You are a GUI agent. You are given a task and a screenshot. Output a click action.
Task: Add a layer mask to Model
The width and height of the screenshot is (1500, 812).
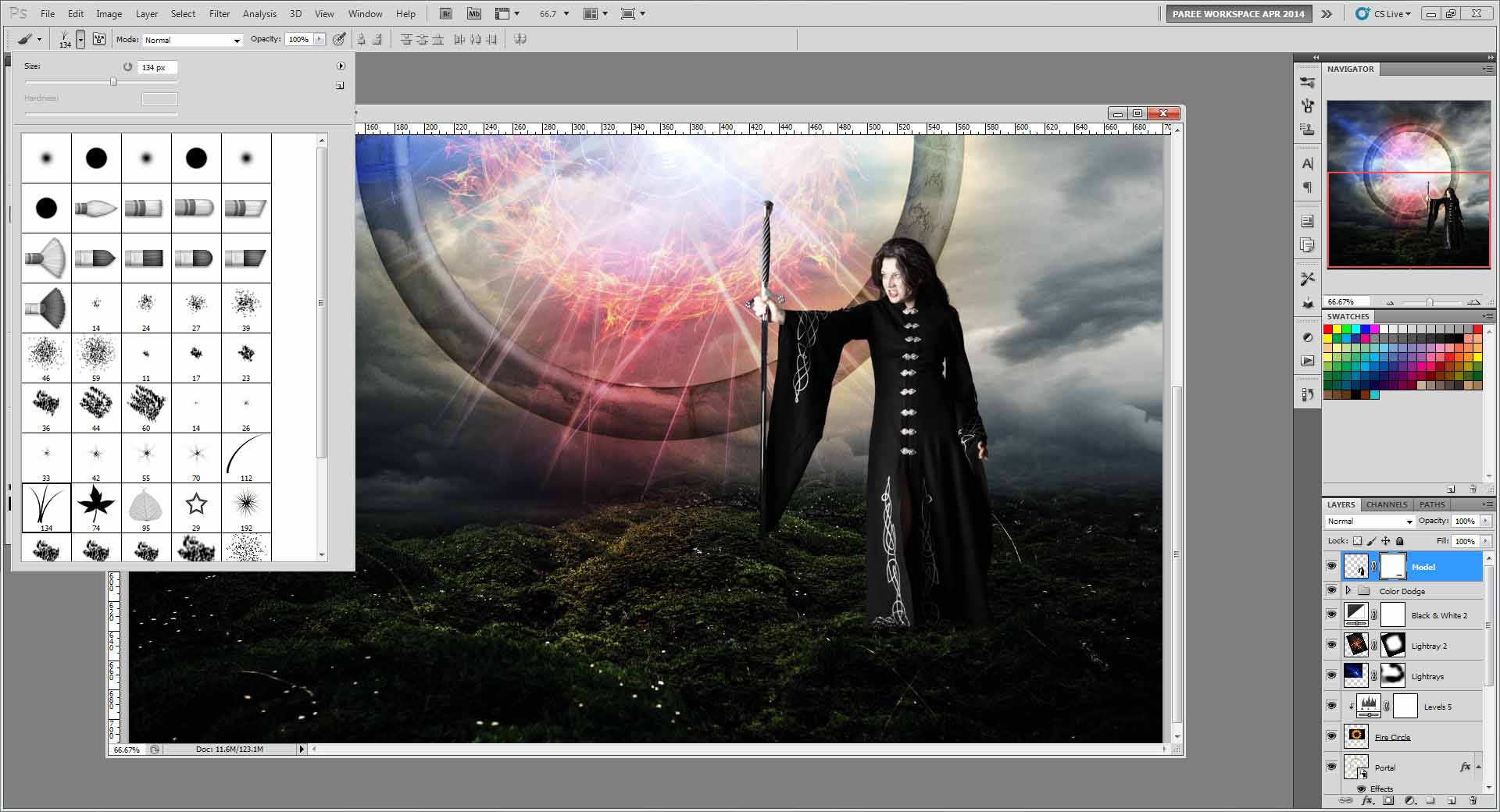point(1388,800)
